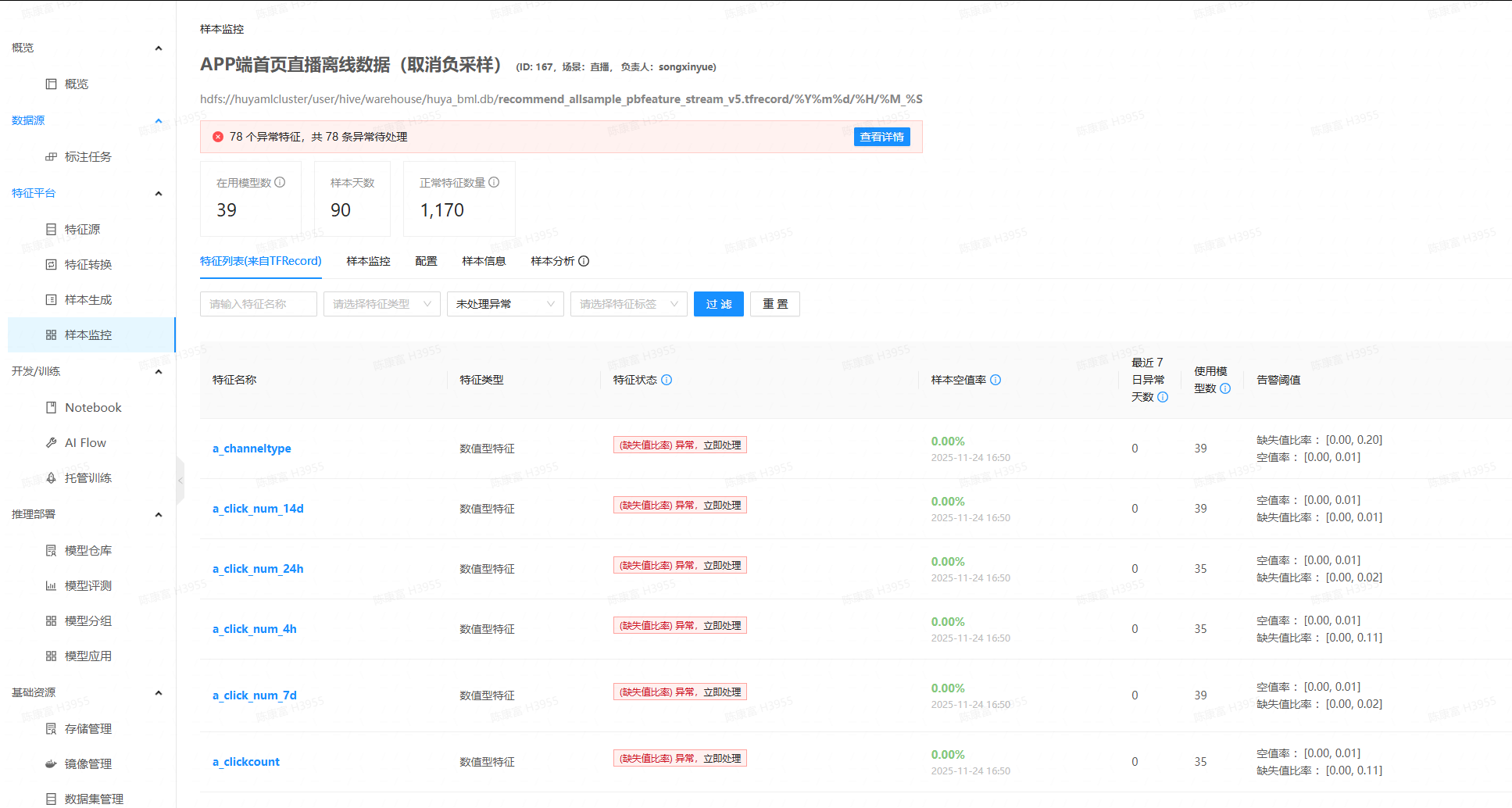This screenshot has height=808, width=1512.
Task: Click the info icon beside 使用模型数 header
Action: point(1225,388)
